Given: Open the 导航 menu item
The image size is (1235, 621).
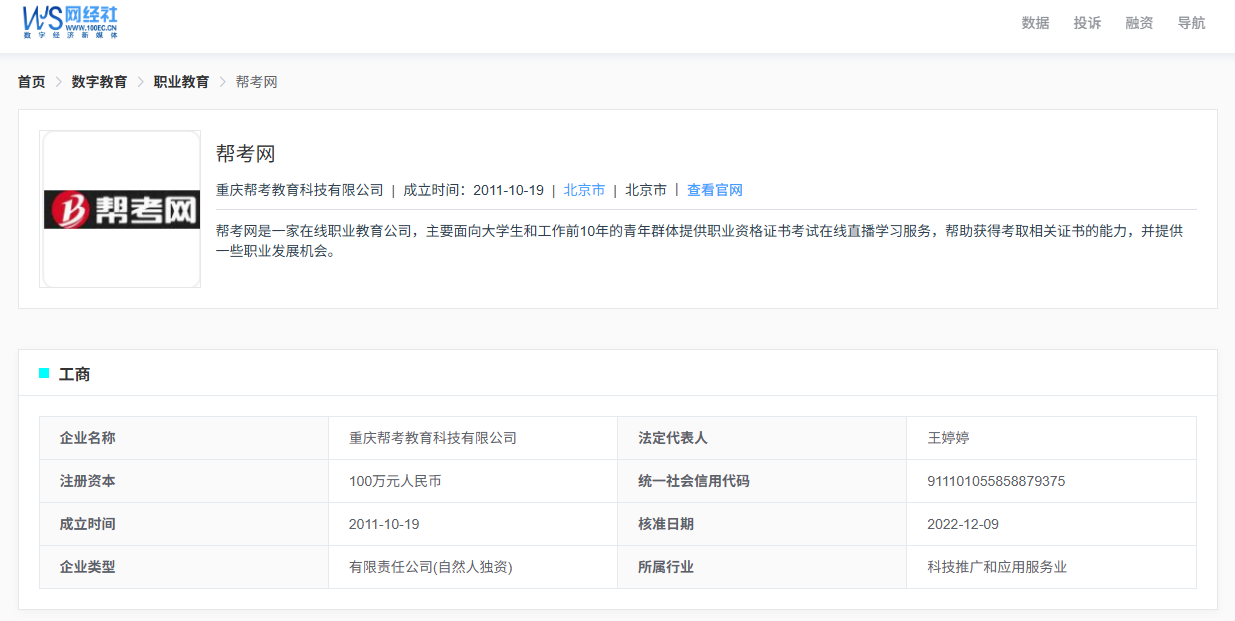Looking at the screenshot, I should point(1191,23).
